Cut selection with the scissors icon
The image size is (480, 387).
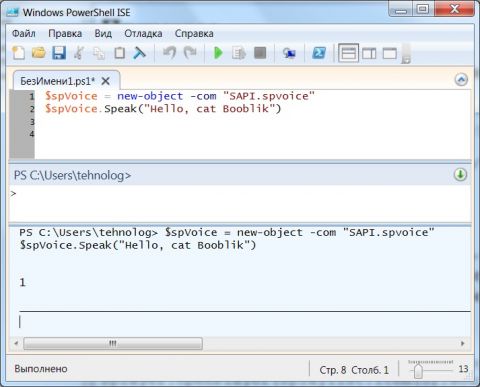[79, 53]
